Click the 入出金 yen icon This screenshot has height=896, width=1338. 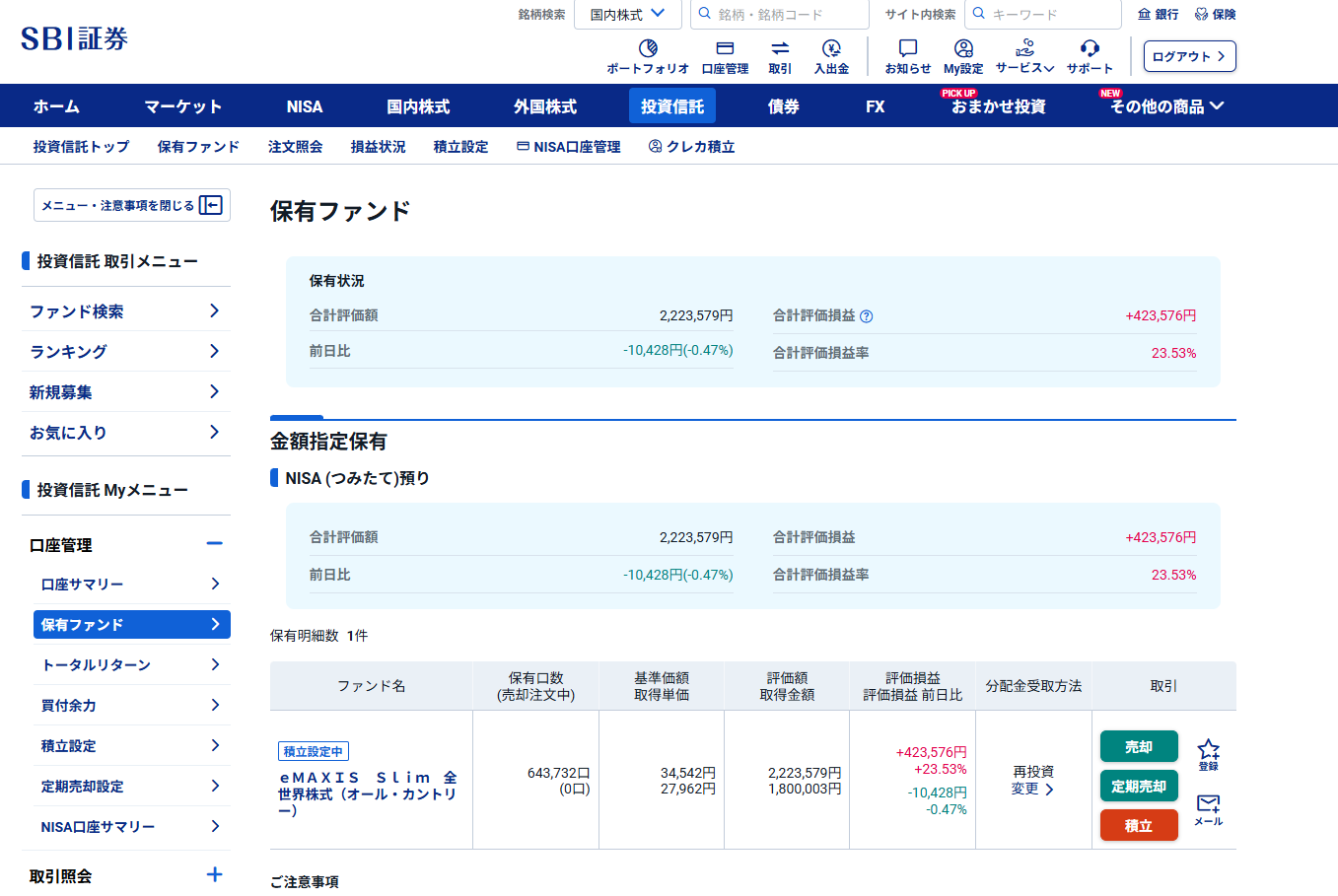(x=831, y=49)
